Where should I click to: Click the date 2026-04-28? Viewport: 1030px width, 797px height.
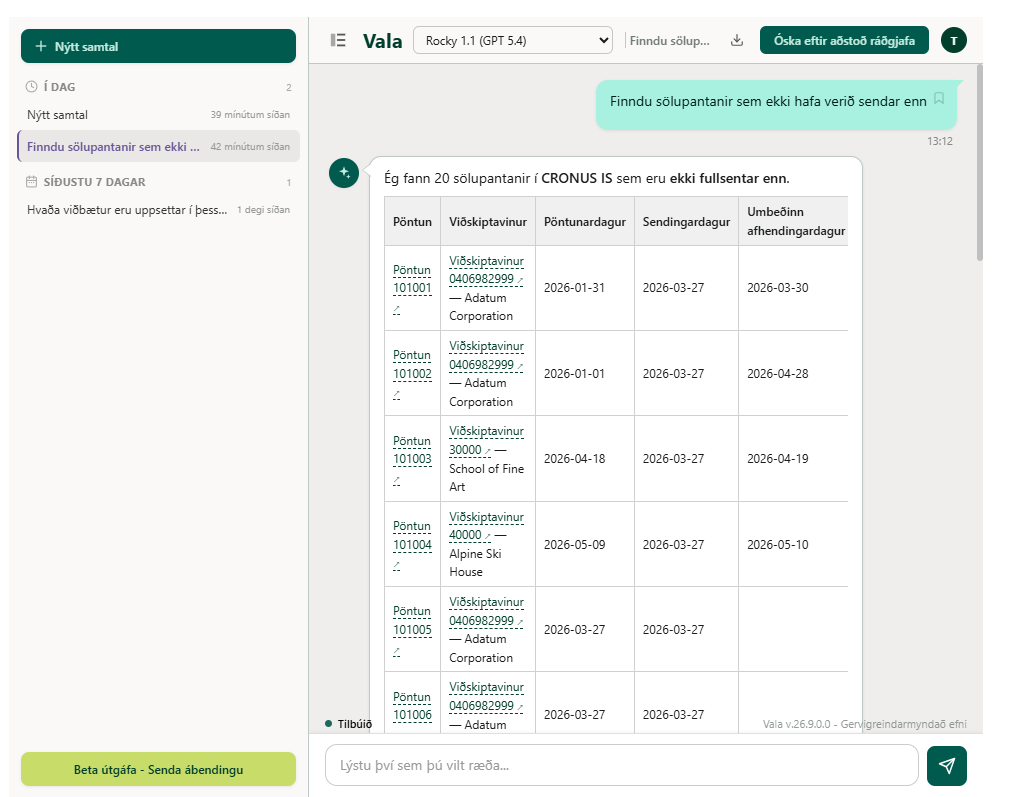pos(778,374)
